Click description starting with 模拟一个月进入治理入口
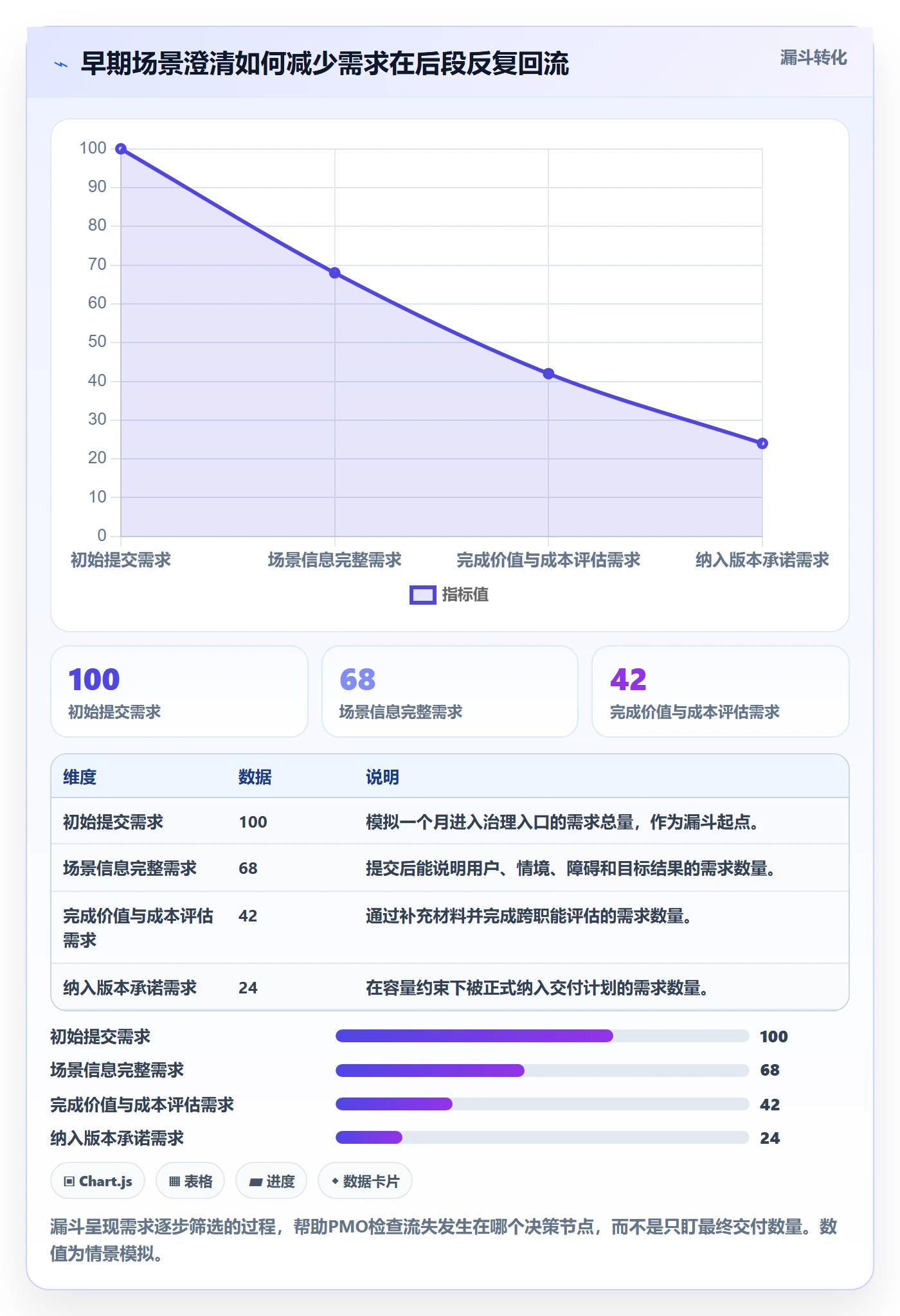 562,822
